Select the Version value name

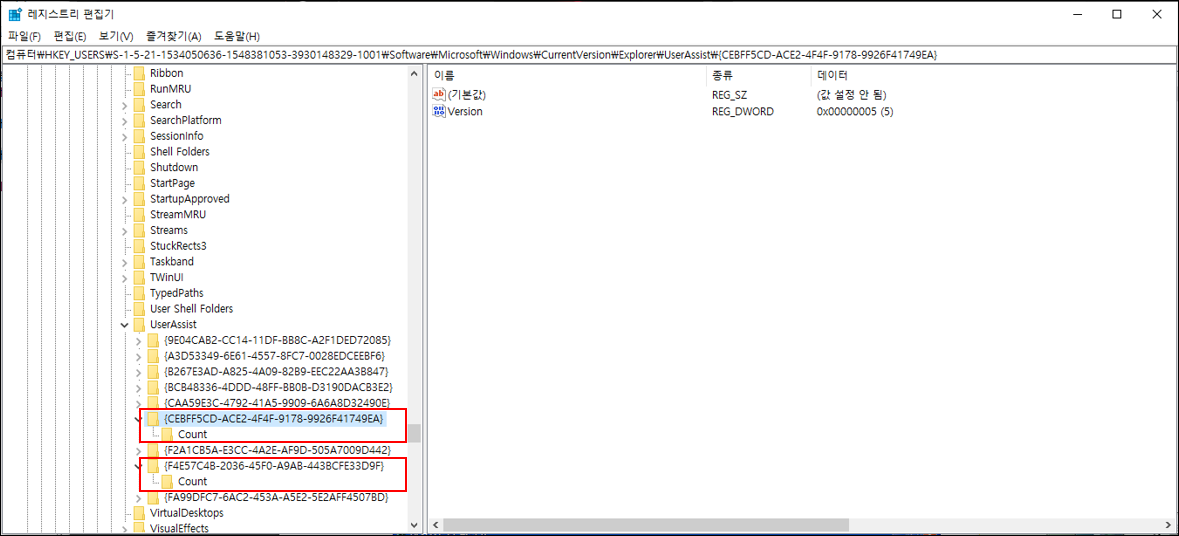click(465, 111)
